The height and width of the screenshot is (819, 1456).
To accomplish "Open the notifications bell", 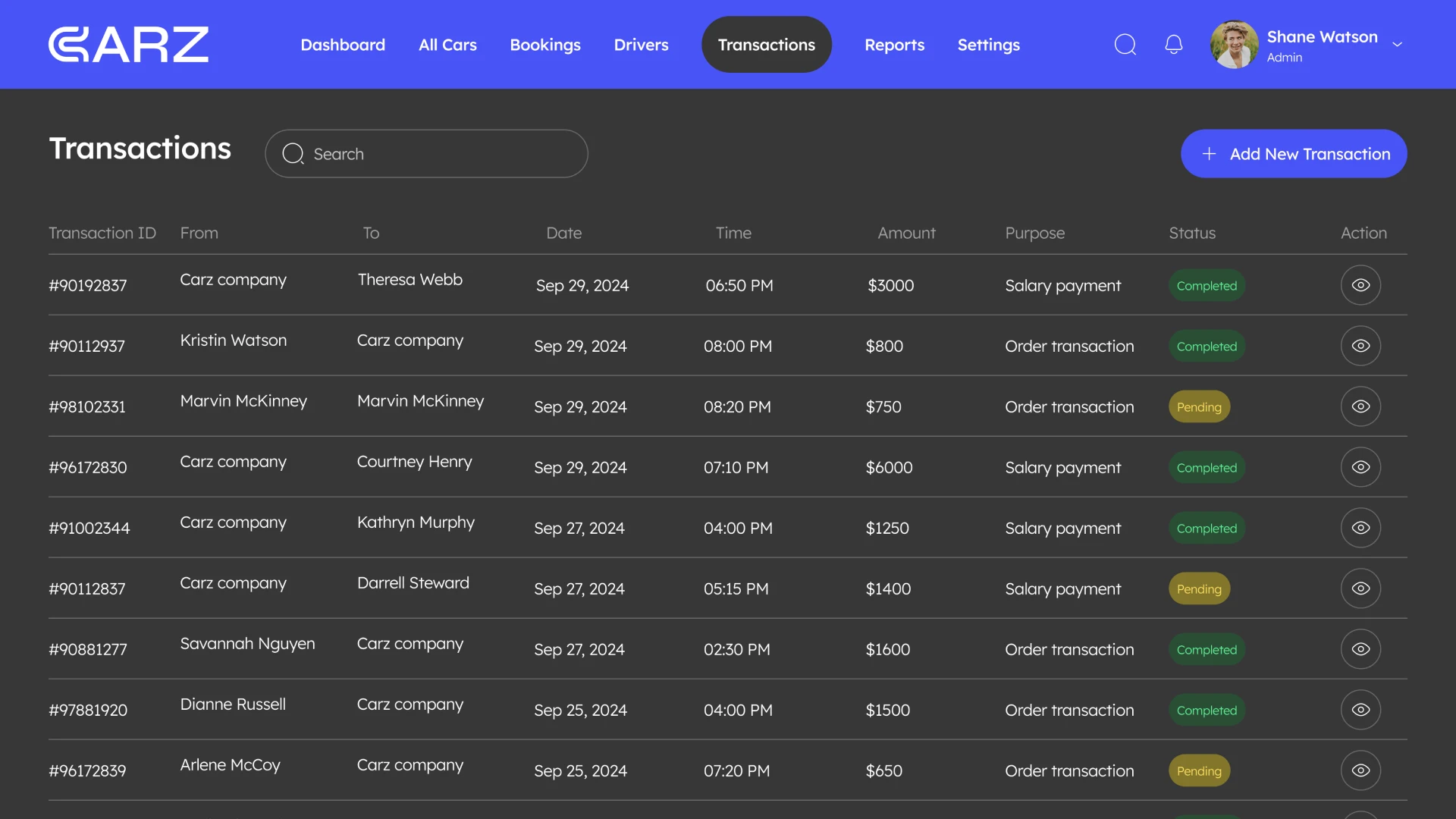I will (1173, 44).
